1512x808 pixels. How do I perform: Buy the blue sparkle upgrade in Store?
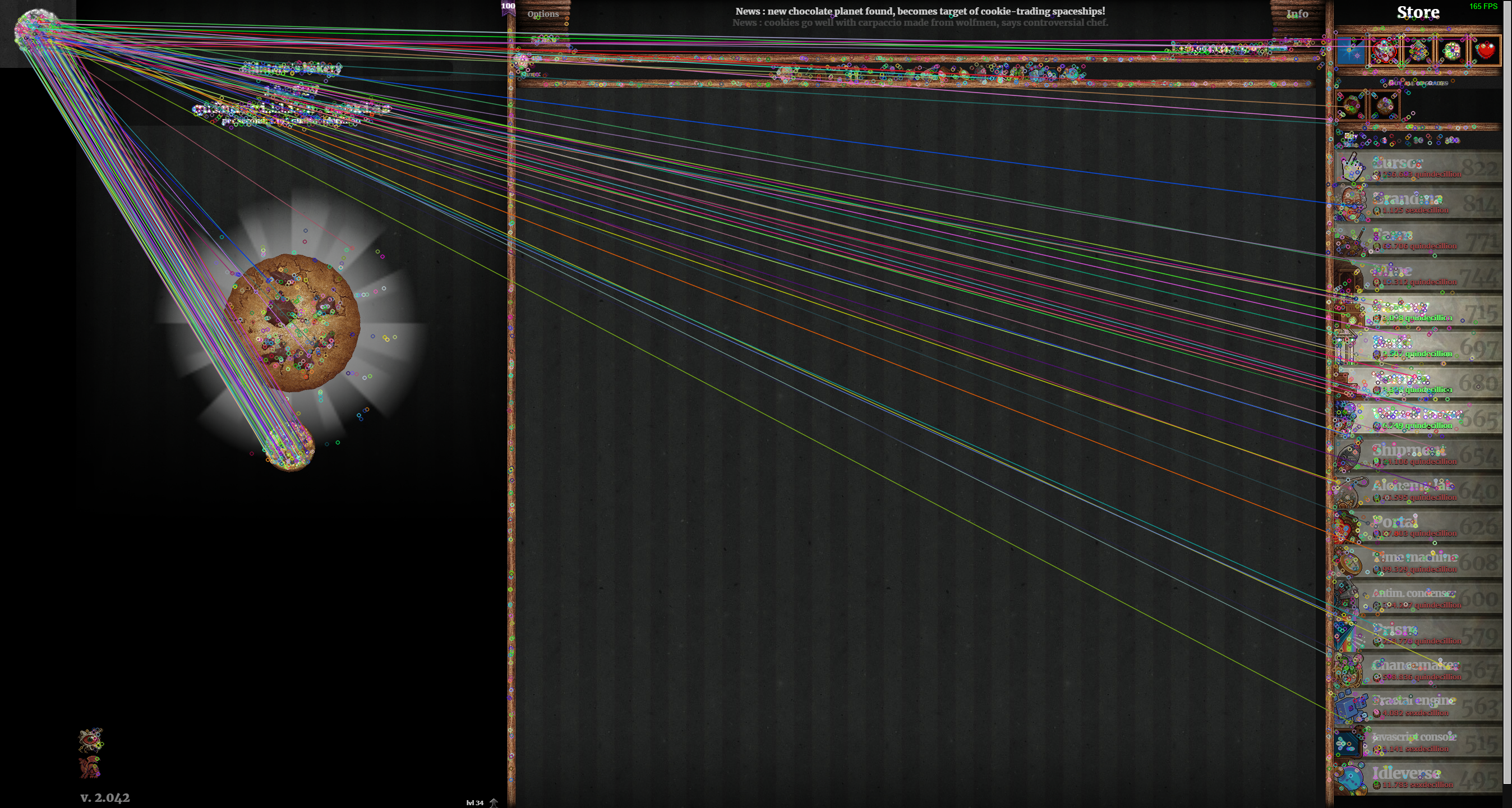[1351, 52]
